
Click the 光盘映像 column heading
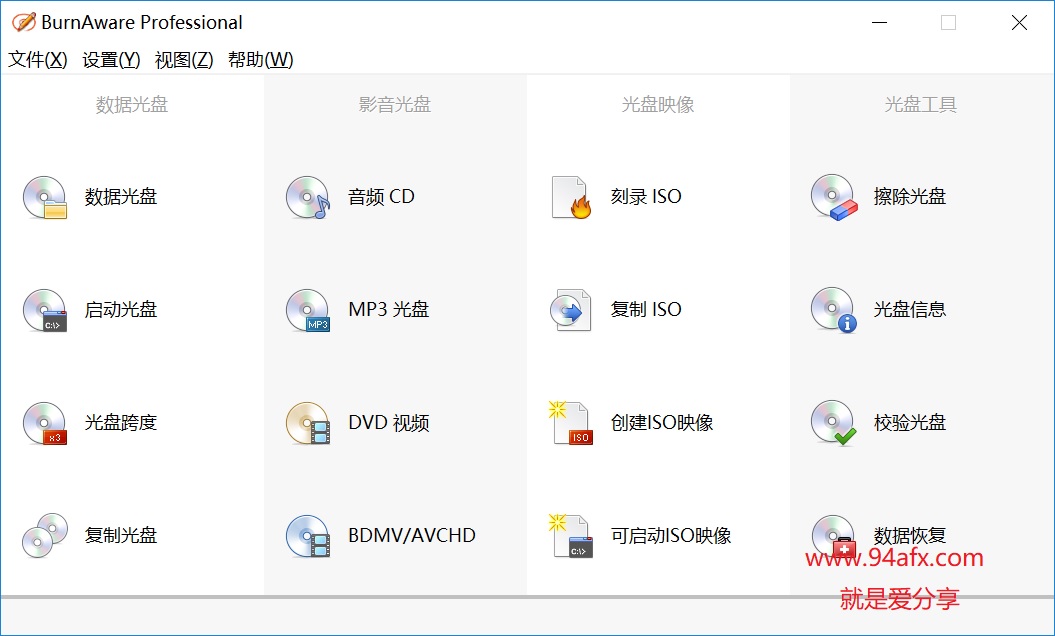click(x=658, y=104)
